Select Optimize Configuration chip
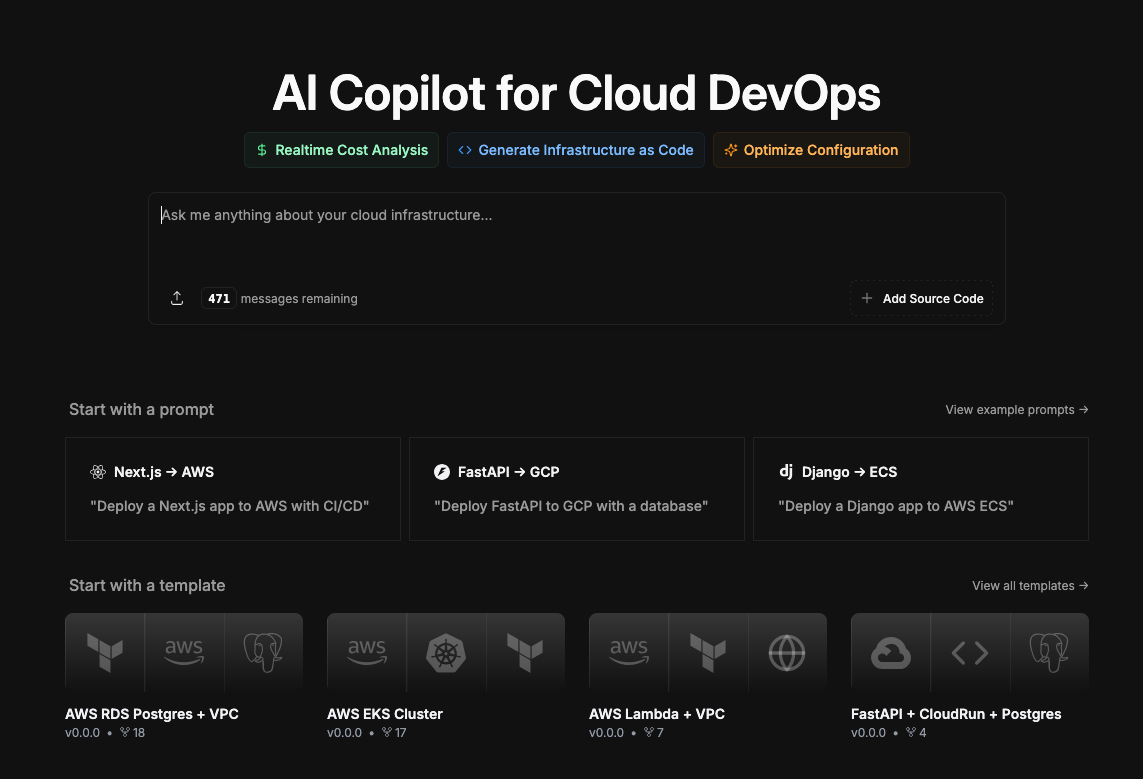 tap(811, 150)
